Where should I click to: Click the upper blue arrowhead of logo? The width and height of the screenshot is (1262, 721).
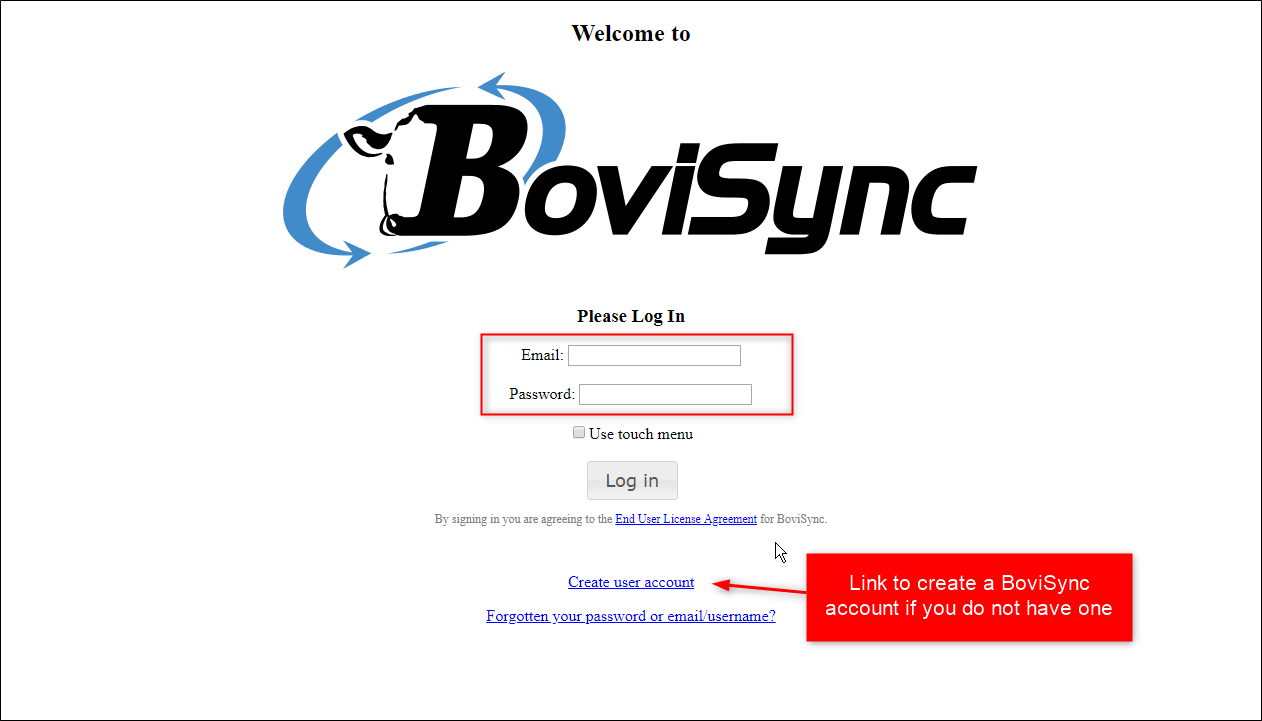(x=497, y=86)
